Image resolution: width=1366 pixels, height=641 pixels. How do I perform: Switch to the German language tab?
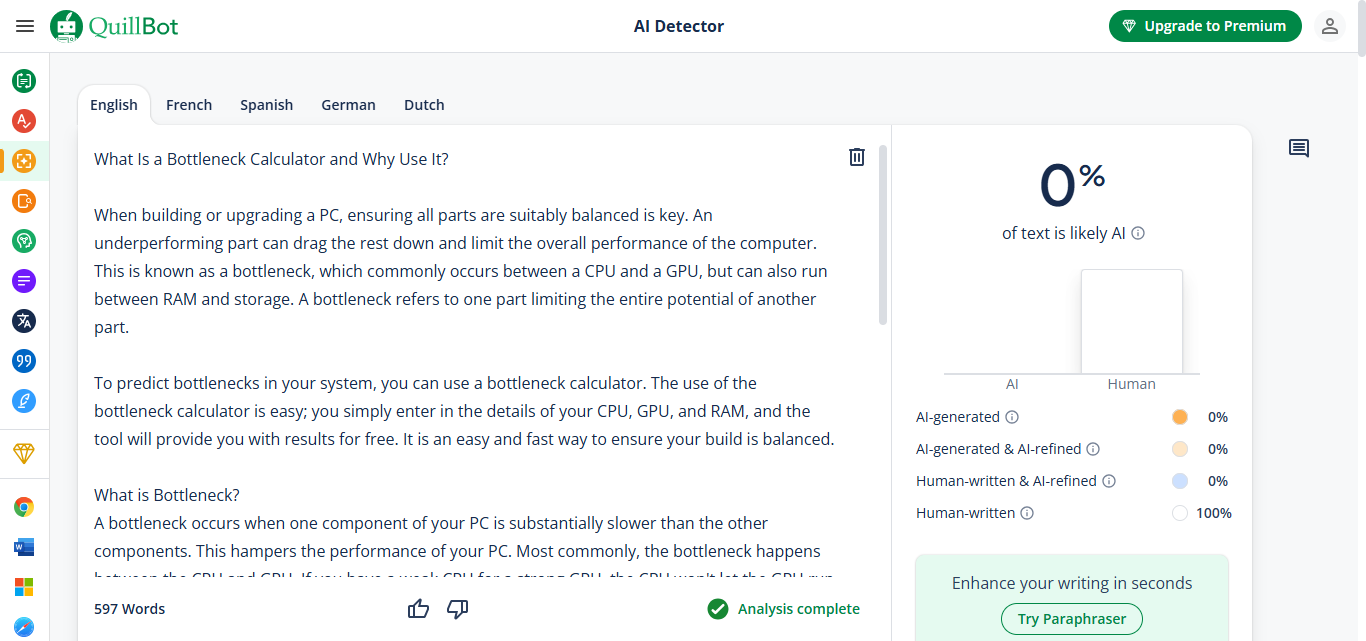348,105
